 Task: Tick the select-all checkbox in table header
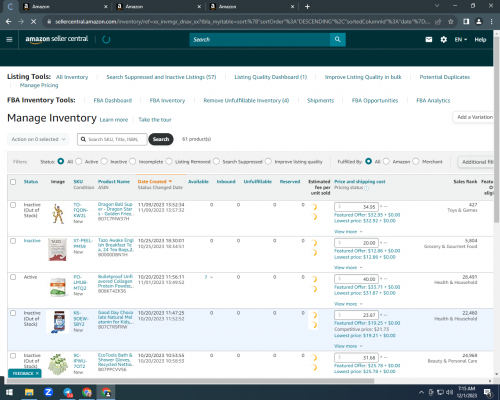(x=13, y=182)
